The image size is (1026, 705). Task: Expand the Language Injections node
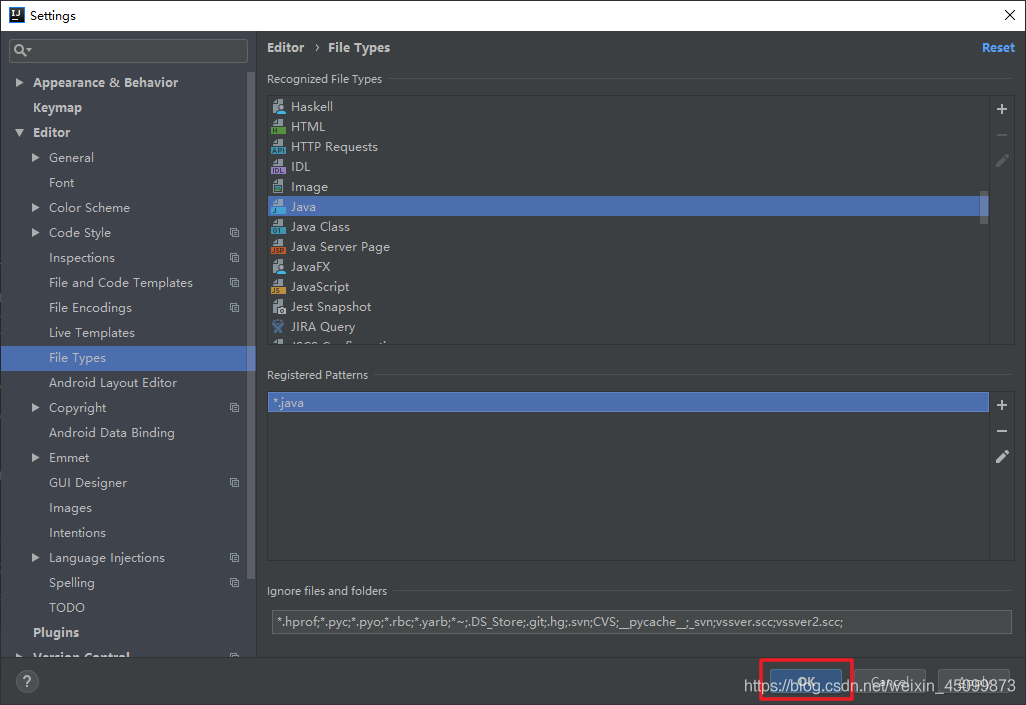pyautogui.click(x=36, y=558)
